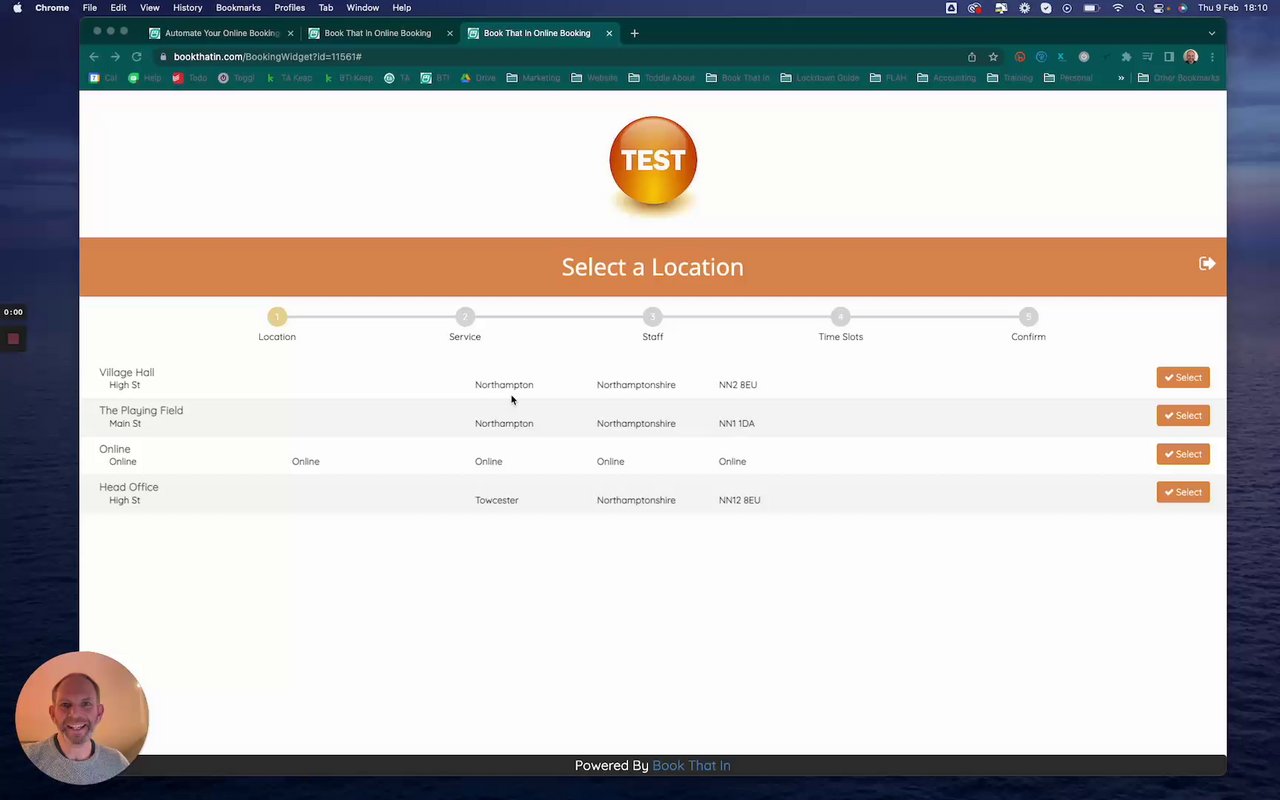Open the Apple menu
This screenshot has width=1280, height=800.
coord(17,8)
